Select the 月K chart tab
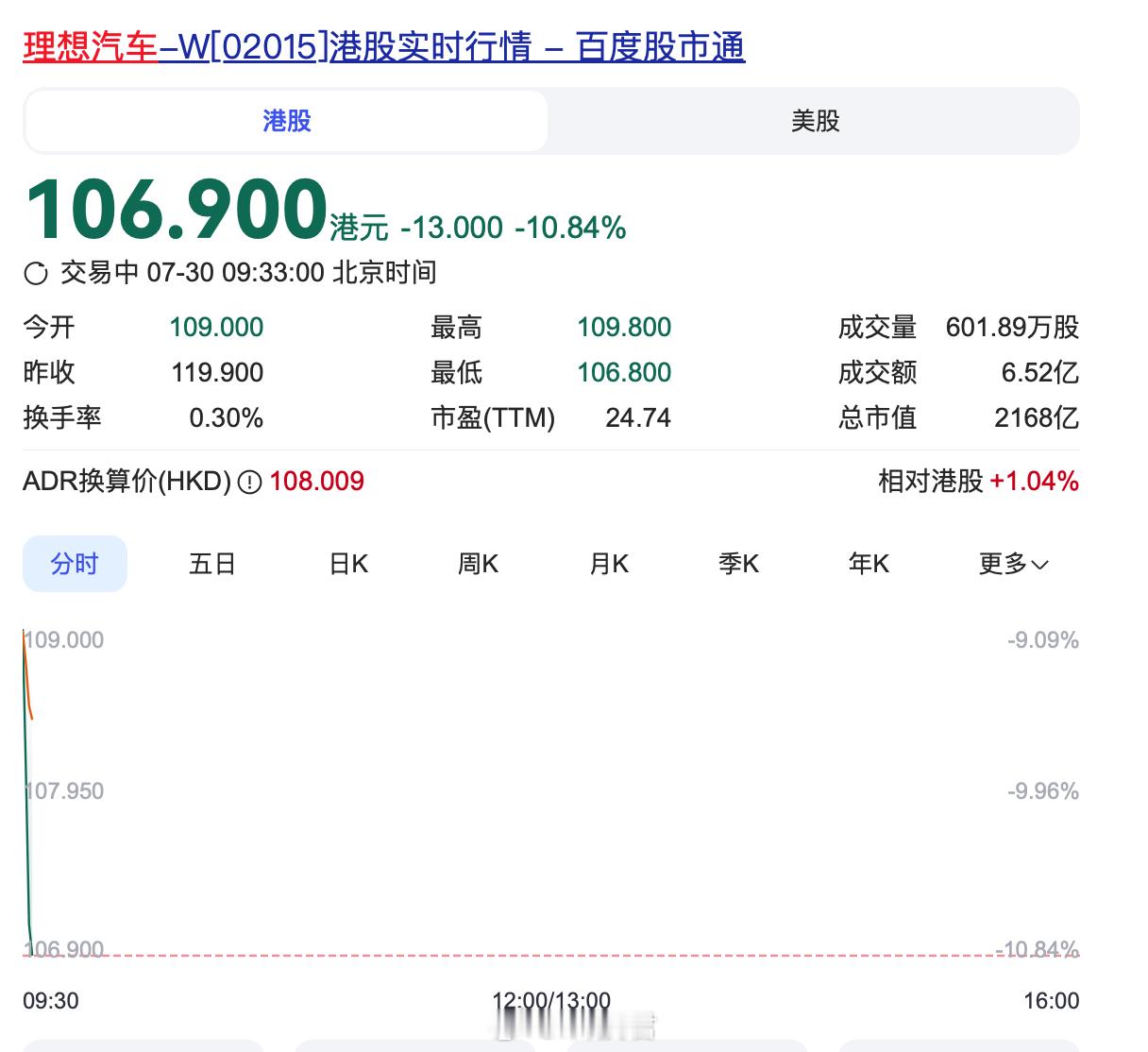 click(x=609, y=564)
